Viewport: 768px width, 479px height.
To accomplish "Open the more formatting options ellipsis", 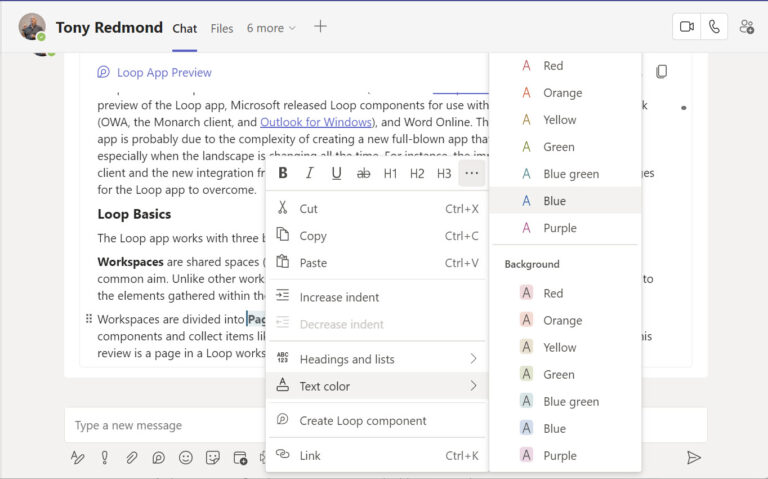I will pyautogui.click(x=472, y=174).
